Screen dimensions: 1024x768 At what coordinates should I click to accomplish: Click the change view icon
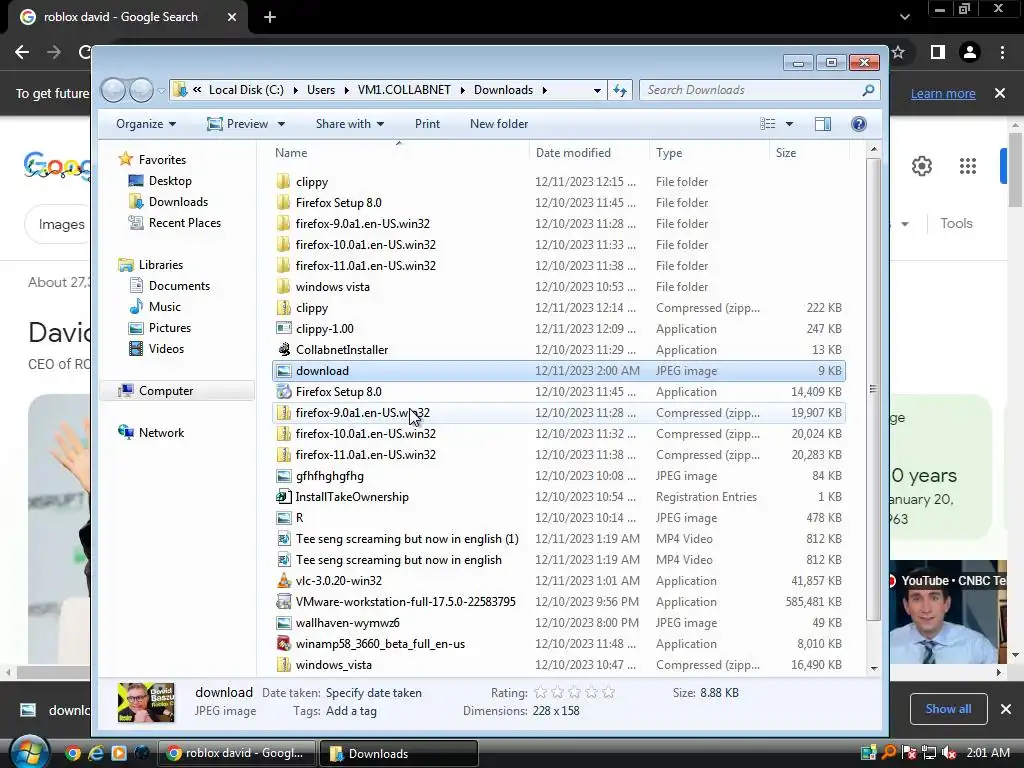pos(768,124)
